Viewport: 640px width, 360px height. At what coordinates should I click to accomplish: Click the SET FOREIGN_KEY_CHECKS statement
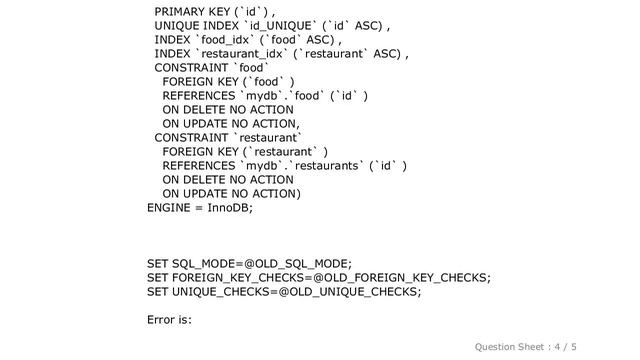(x=319, y=278)
